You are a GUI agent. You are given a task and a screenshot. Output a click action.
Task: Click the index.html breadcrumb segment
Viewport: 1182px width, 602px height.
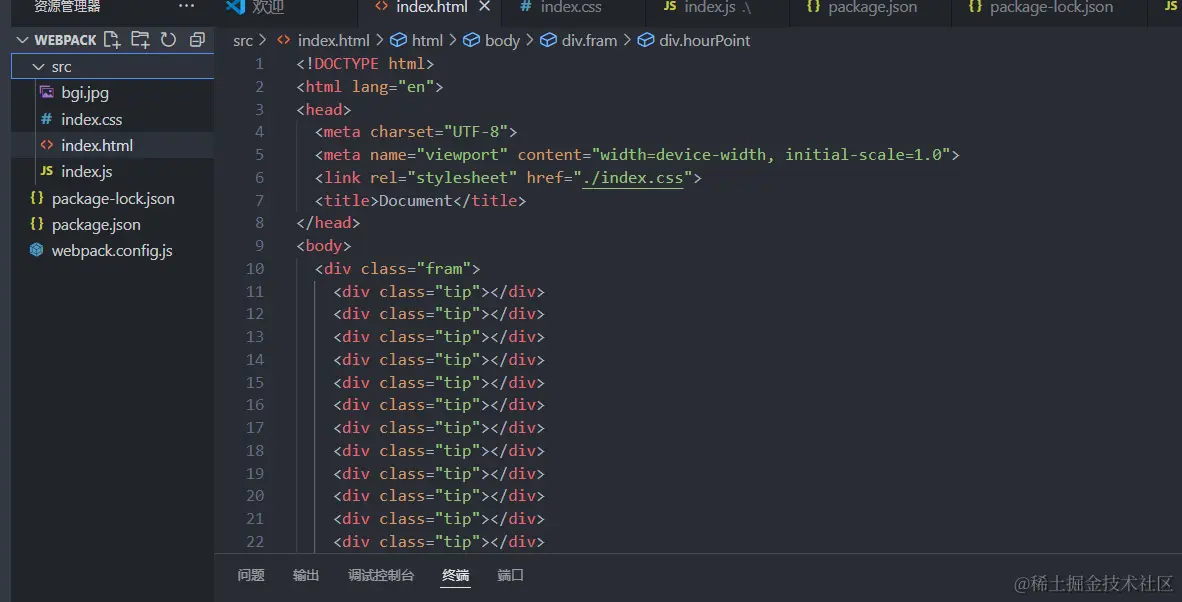(x=331, y=41)
